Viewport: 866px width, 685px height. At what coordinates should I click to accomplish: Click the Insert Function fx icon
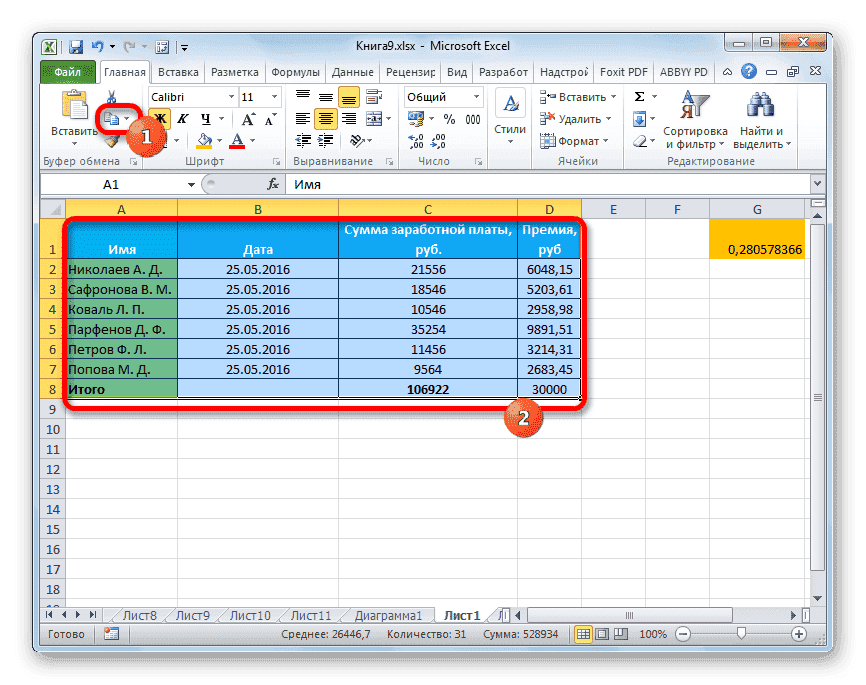[272, 184]
